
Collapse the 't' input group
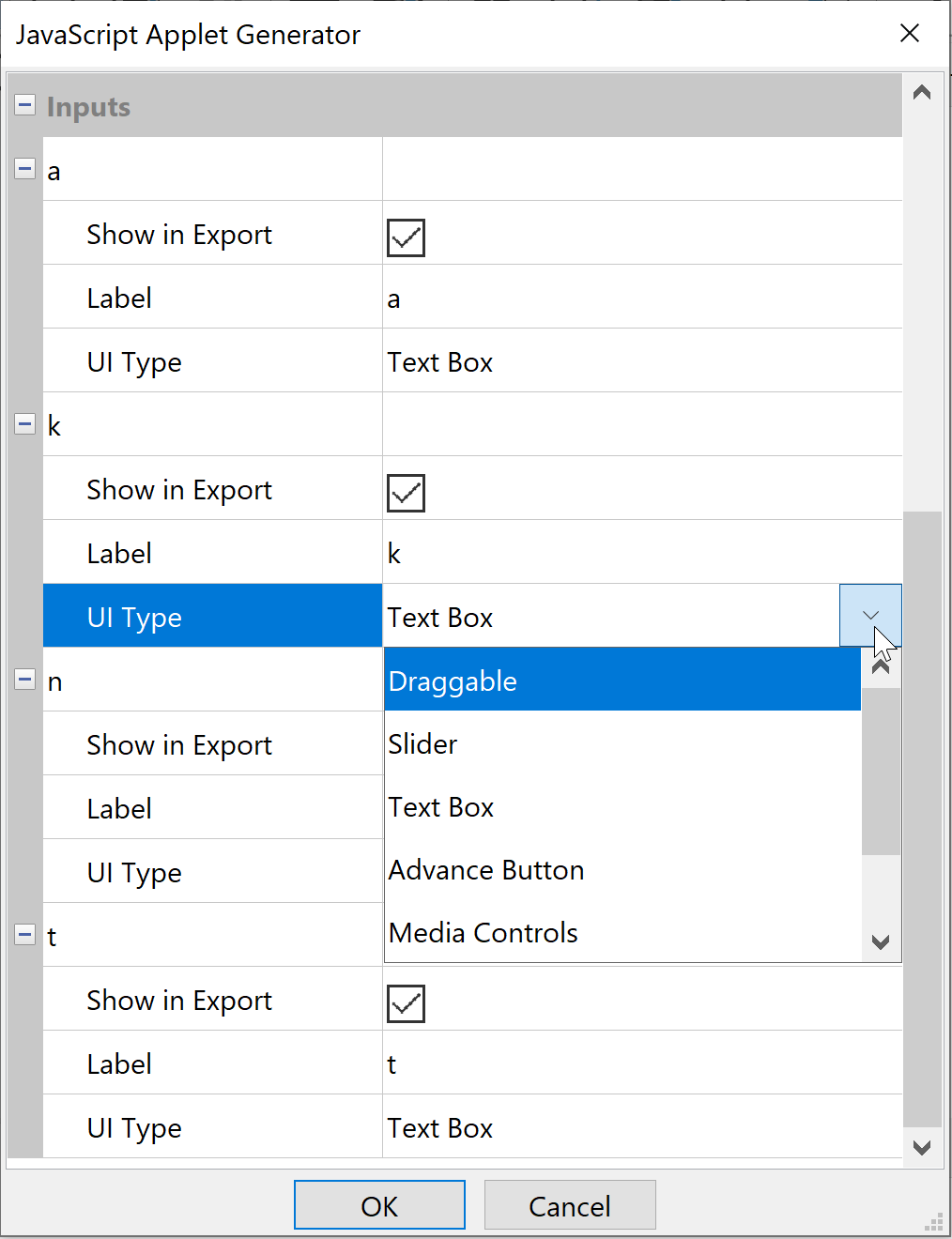(25, 935)
